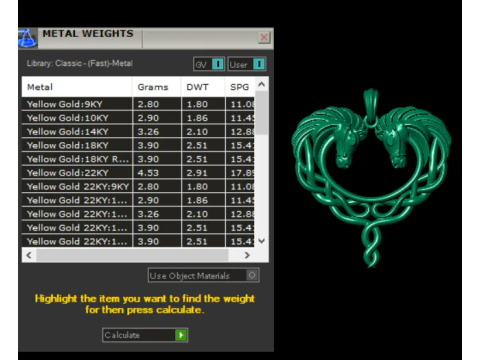The image size is (480, 360).
Task: Toggle the GV library switch
Action: tap(209, 64)
